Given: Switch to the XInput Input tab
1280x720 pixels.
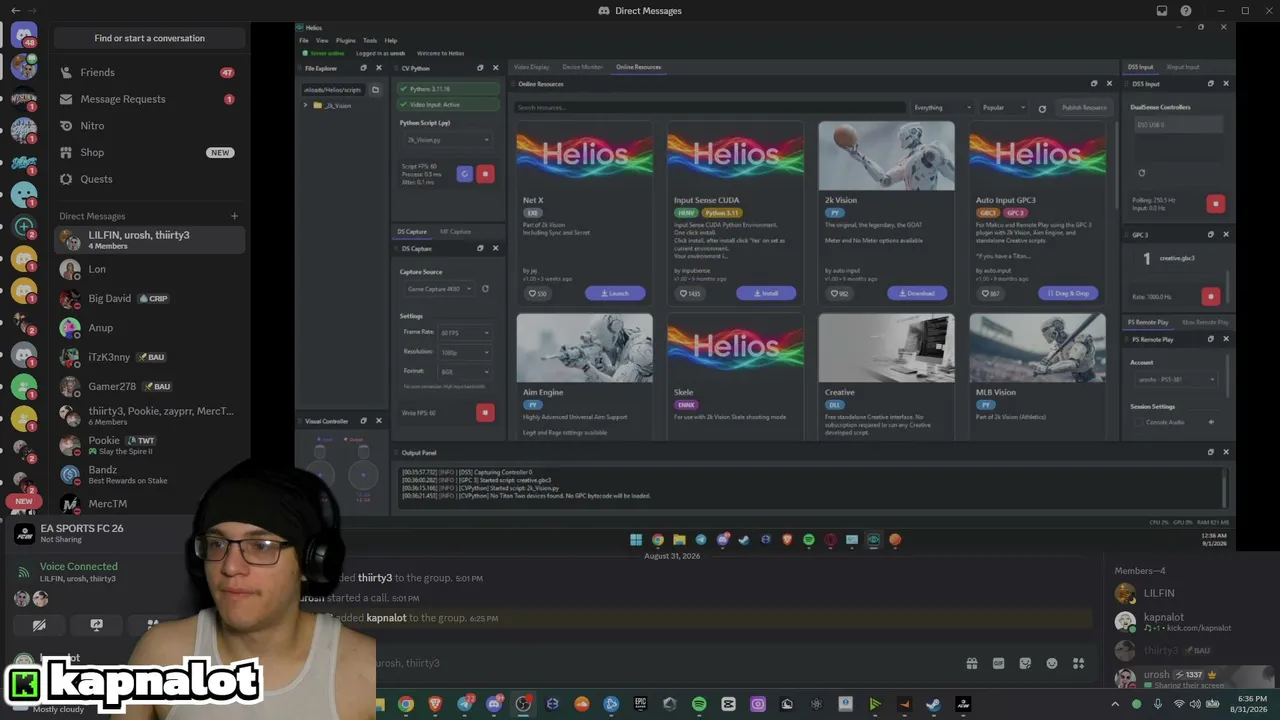Looking at the screenshot, I should coord(1183,67).
